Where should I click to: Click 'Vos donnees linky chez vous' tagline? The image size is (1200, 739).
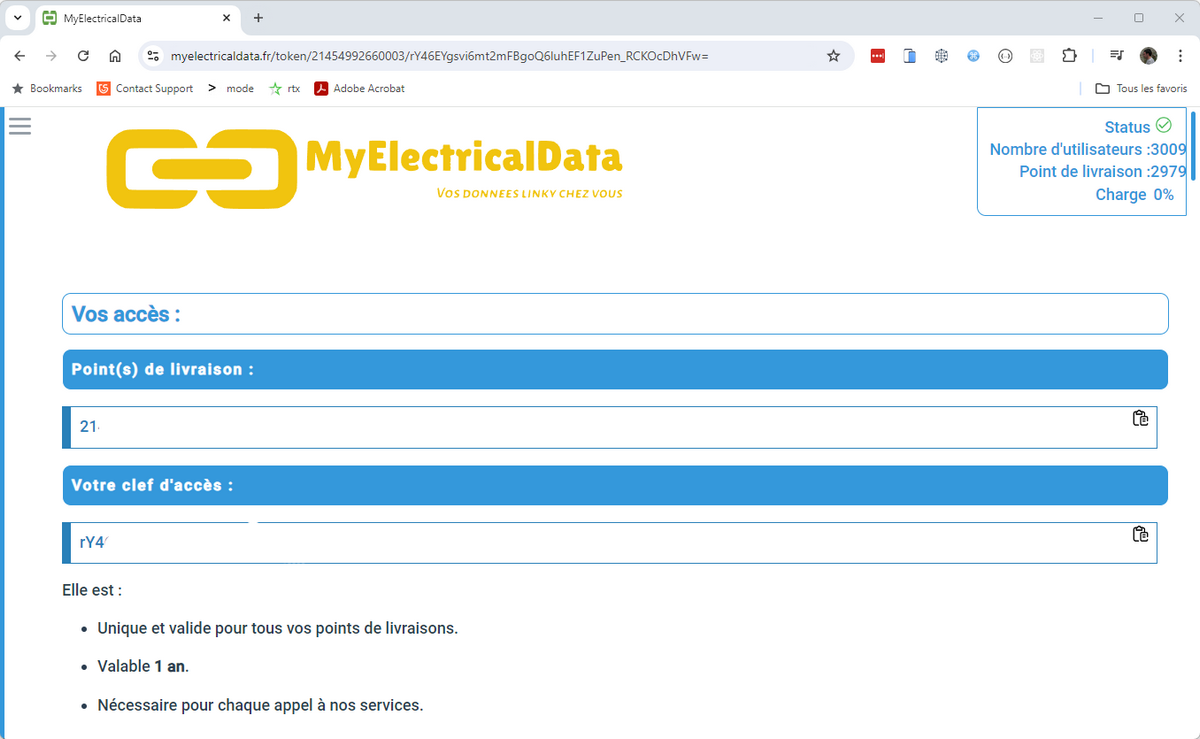[x=530, y=194]
